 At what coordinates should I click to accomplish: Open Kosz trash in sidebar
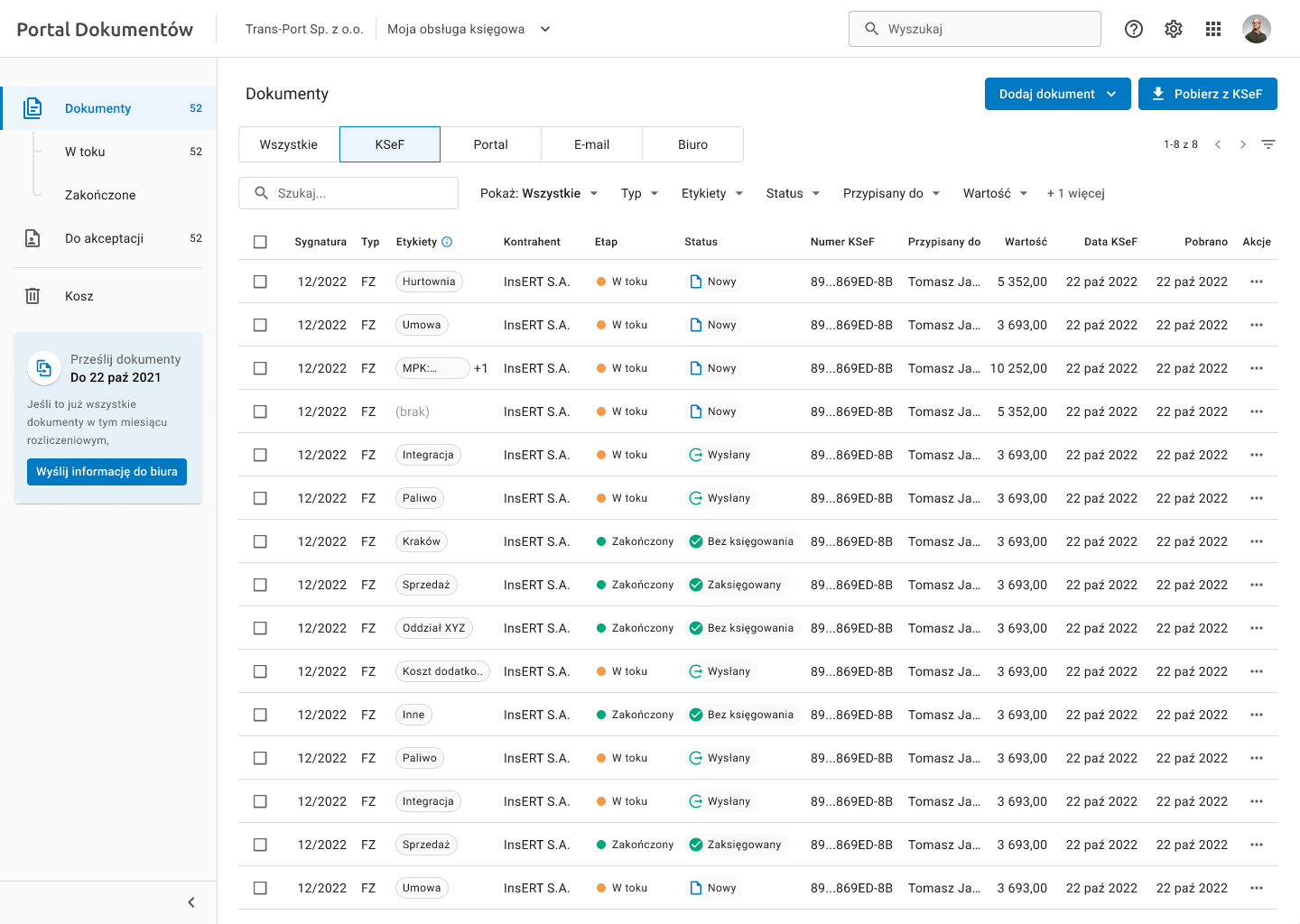click(79, 296)
